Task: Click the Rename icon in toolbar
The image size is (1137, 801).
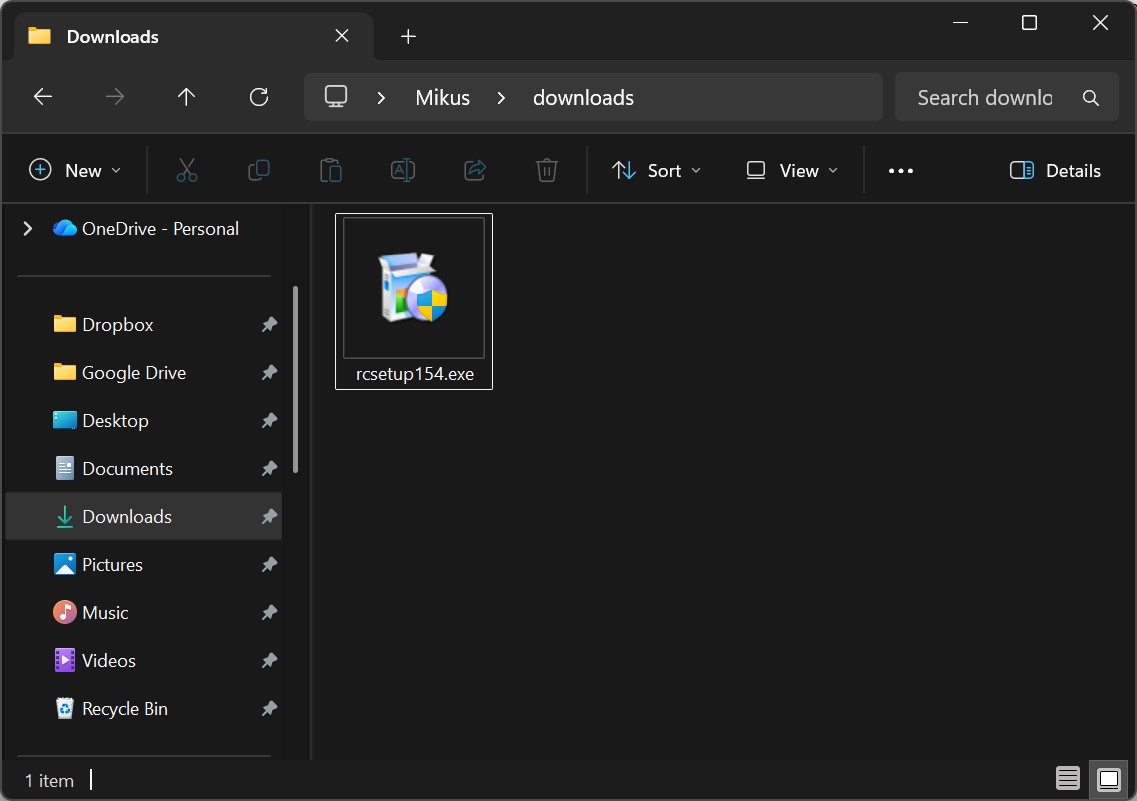Action: tap(403, 170)
